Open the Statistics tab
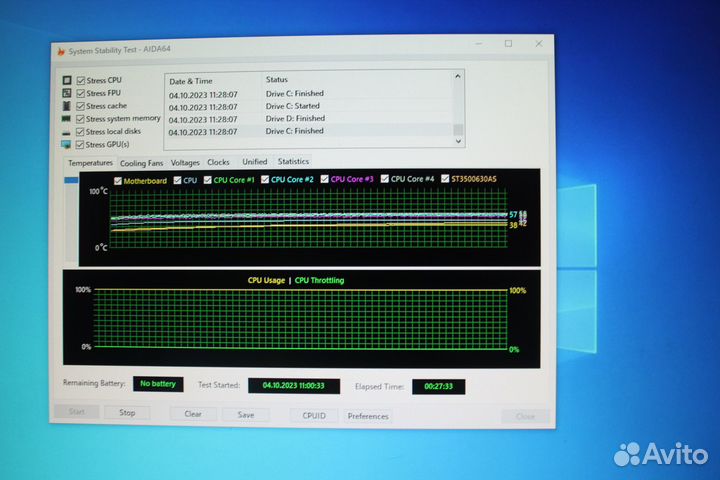This screenshot has width=720, height=480. [x=293, y=161]
